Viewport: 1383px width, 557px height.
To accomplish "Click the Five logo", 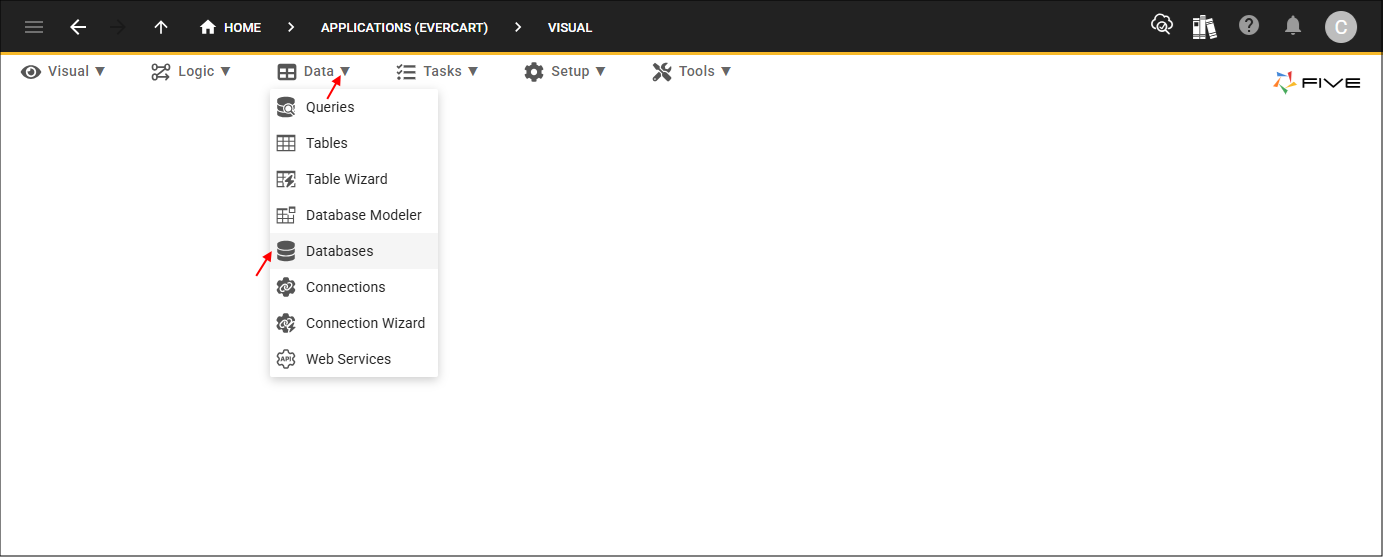I will 1316,83.
